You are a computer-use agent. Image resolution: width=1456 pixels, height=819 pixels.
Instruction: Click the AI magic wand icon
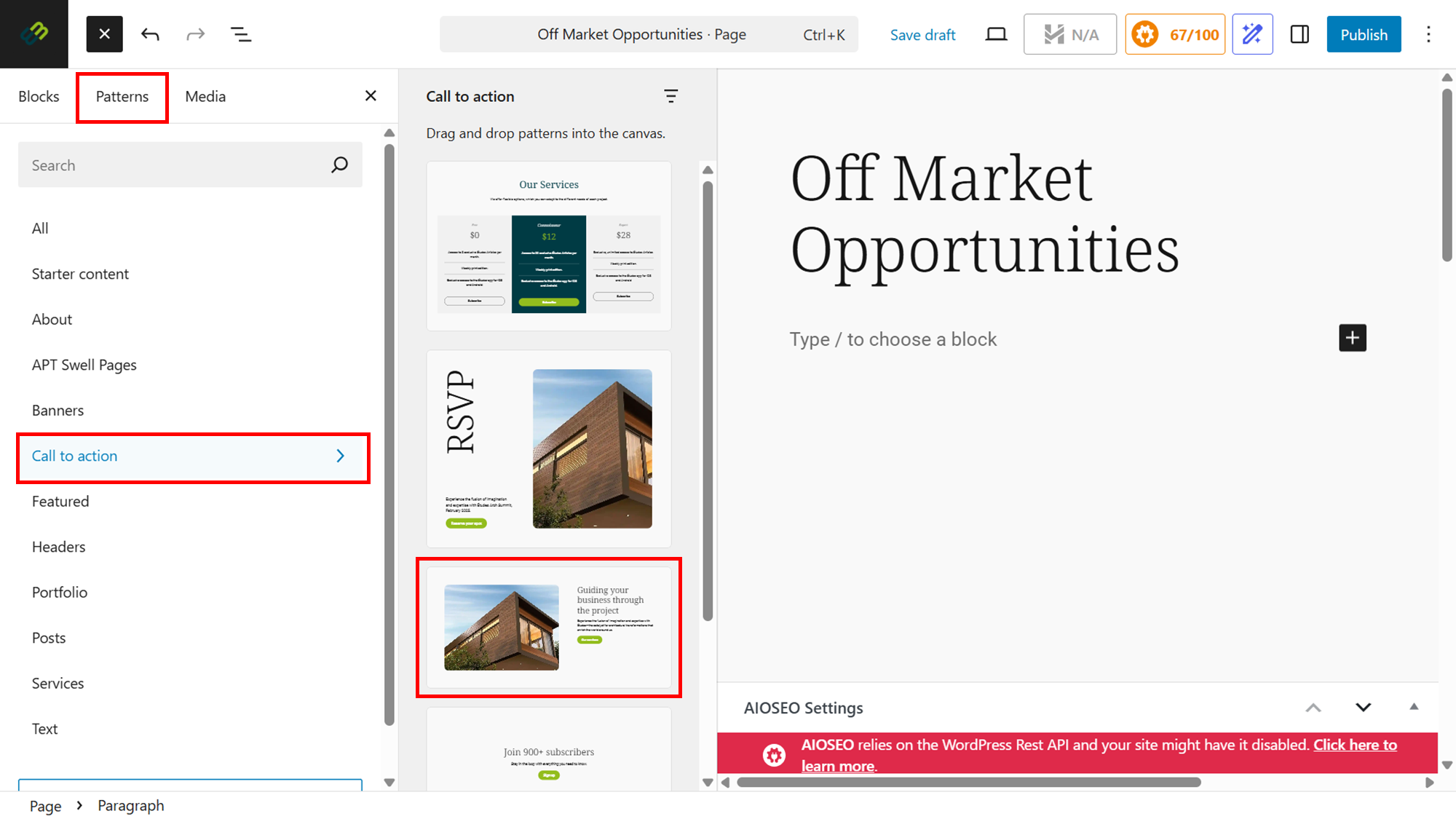[x=1252, y=34]
